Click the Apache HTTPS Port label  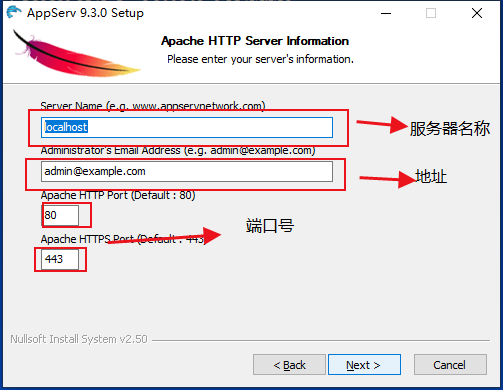pyautogui.click(x=122, y=239)
